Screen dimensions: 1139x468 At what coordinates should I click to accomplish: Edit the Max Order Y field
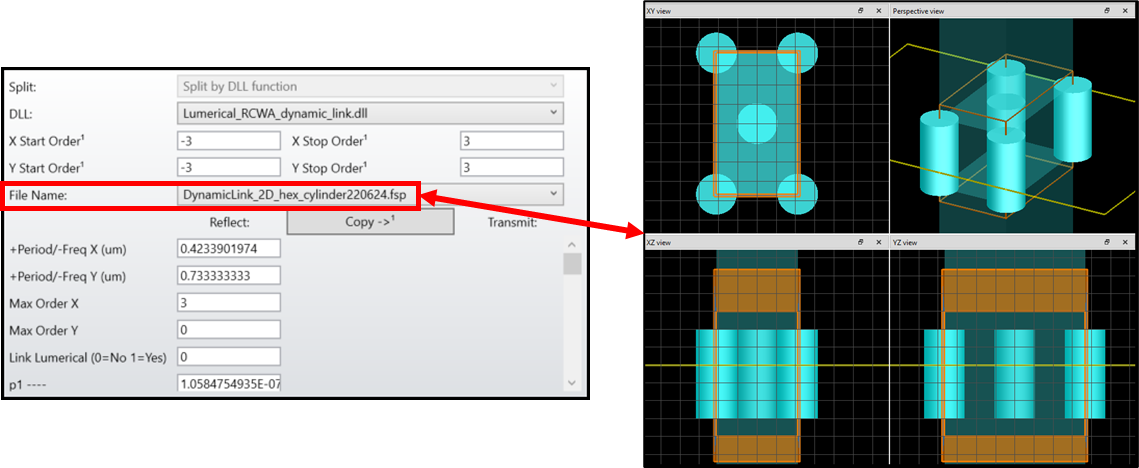click(229, 330)
